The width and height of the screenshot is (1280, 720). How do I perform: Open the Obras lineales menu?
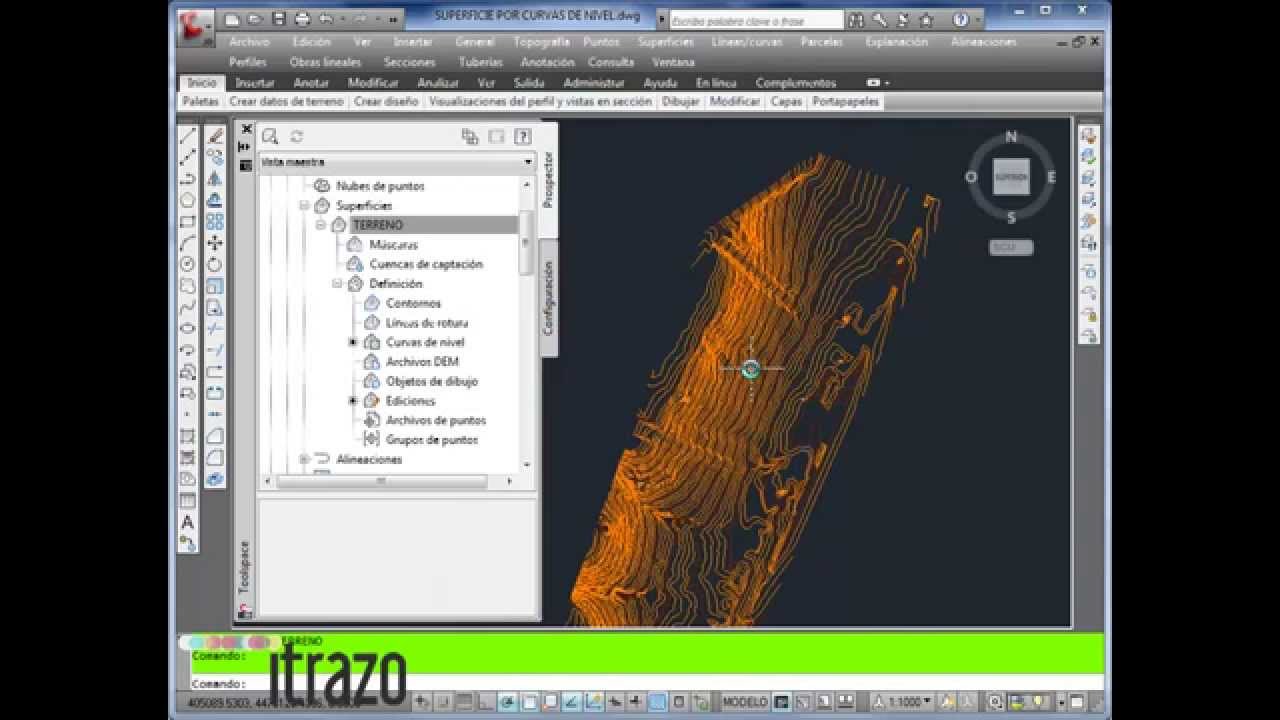(x=325, y=62)
